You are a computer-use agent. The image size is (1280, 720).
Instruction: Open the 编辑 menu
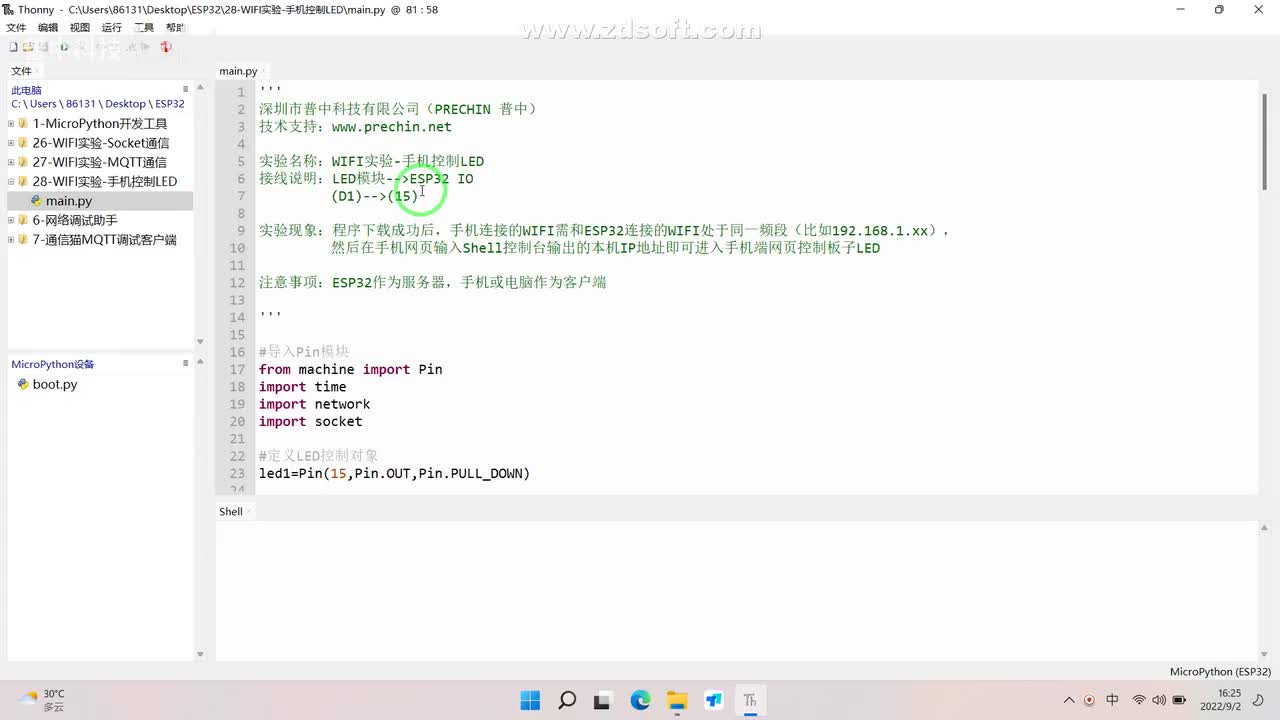pyautogui.click(x=48, y=28)
